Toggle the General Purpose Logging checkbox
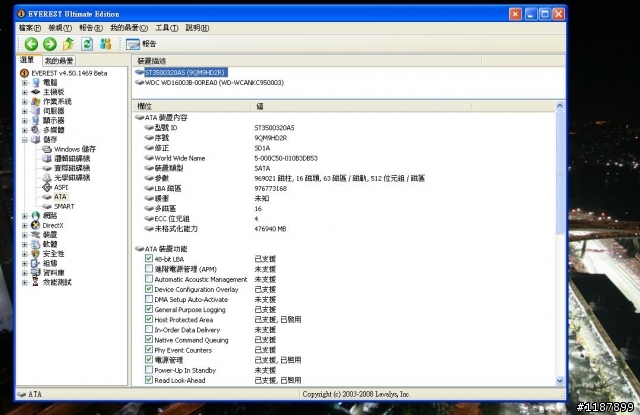The width and height of the screenshot is (640, 415). click(149, 309)
